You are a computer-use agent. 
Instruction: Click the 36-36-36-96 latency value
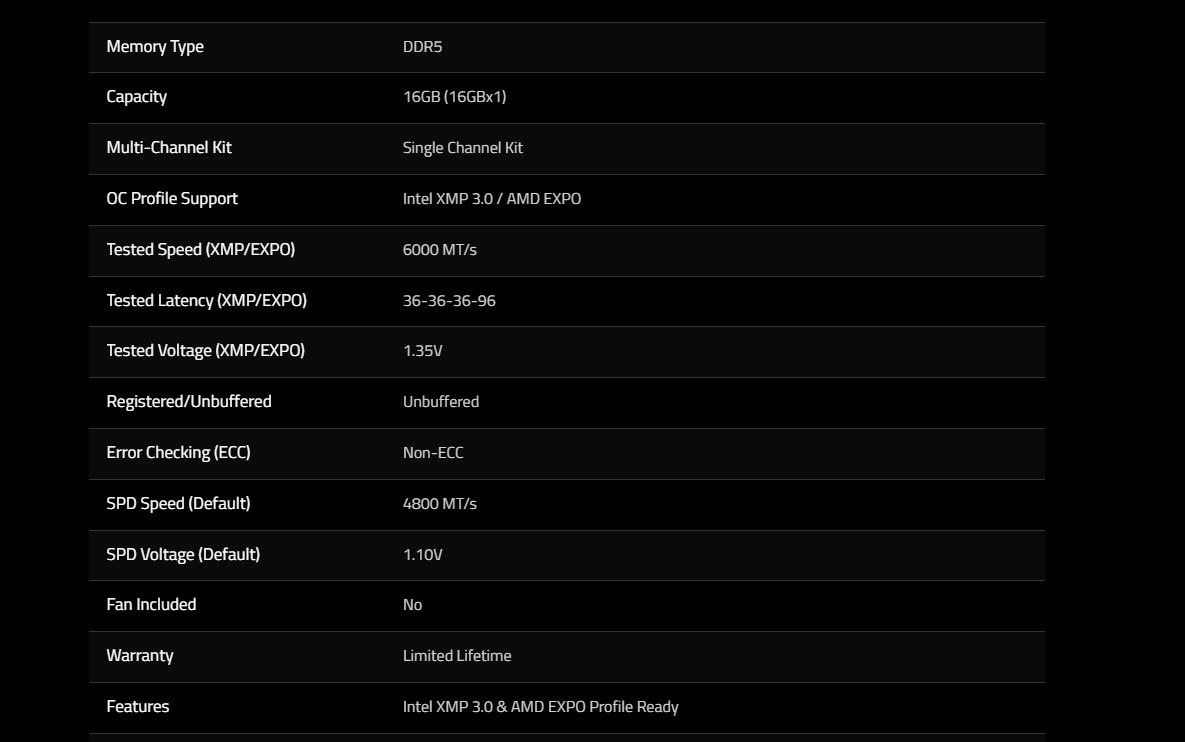pos(449,301)
